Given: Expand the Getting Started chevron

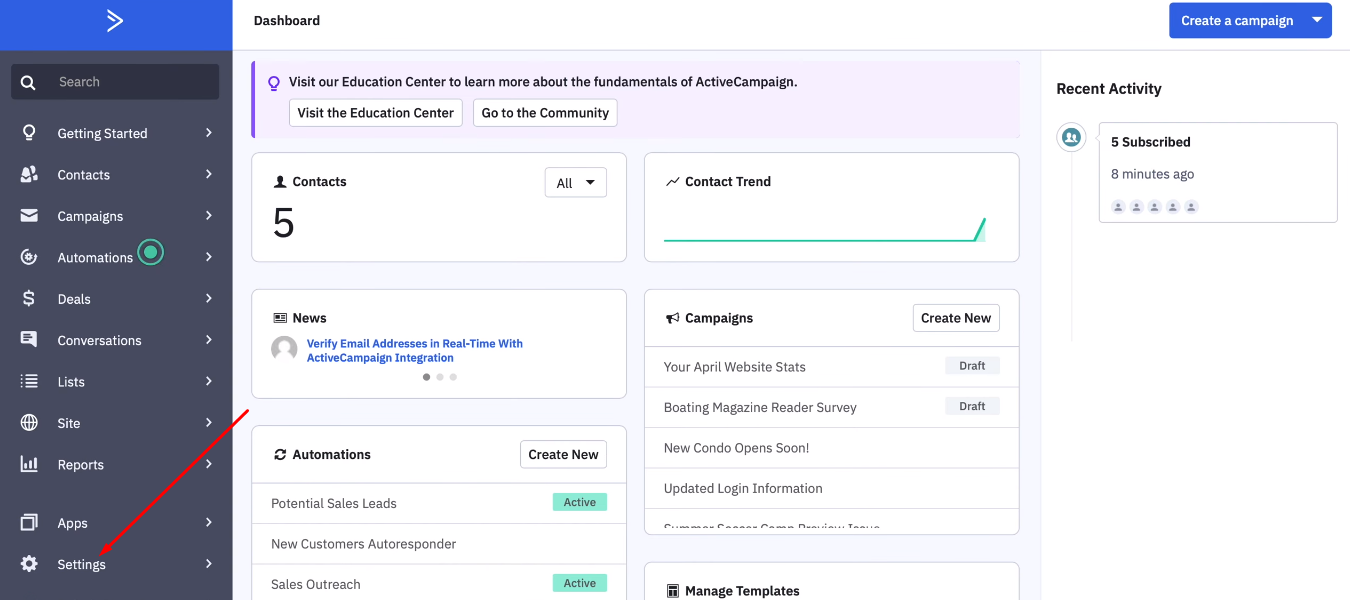Looking at the screenshot, I should (209, 132).
